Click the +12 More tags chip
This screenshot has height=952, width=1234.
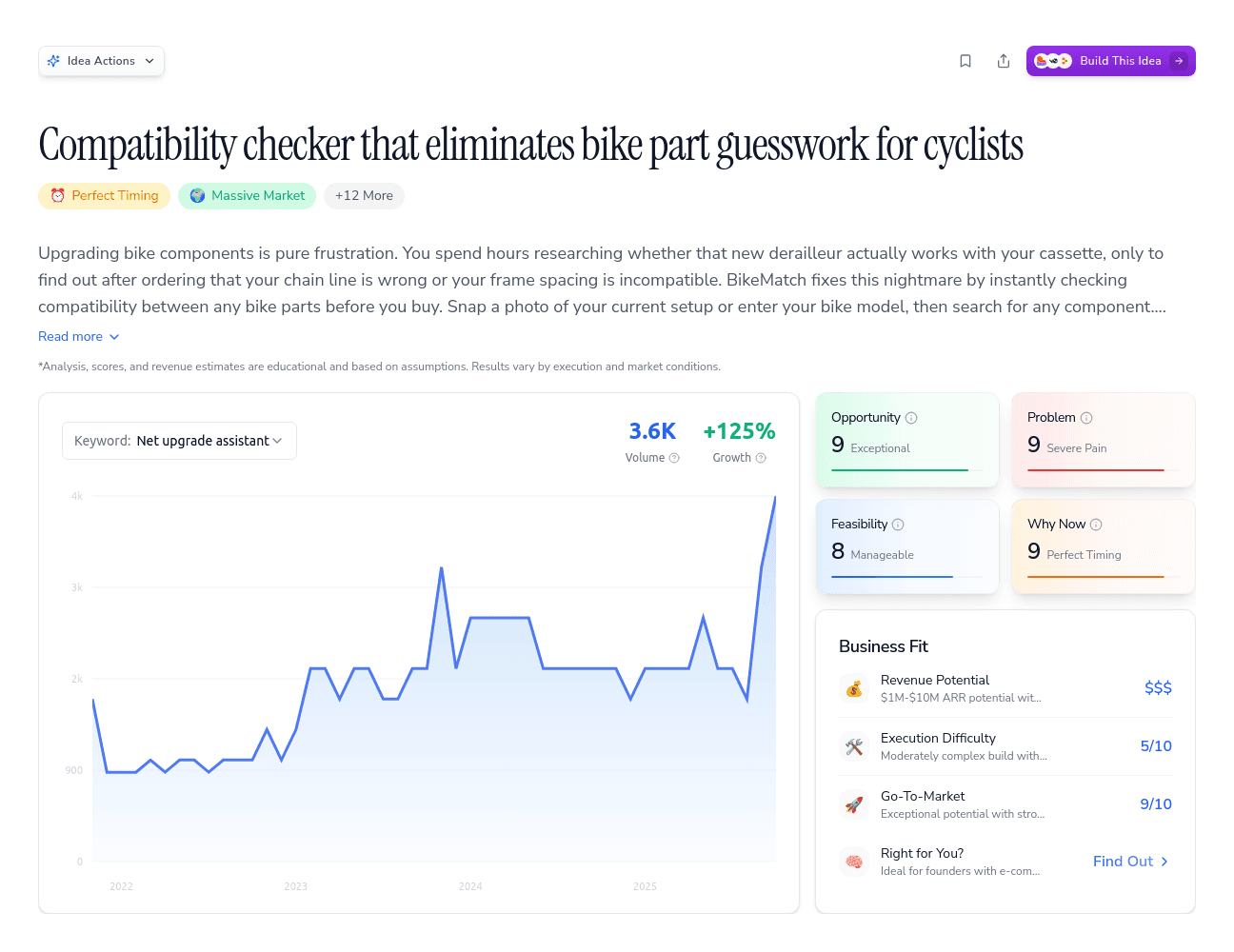(364, 195)
